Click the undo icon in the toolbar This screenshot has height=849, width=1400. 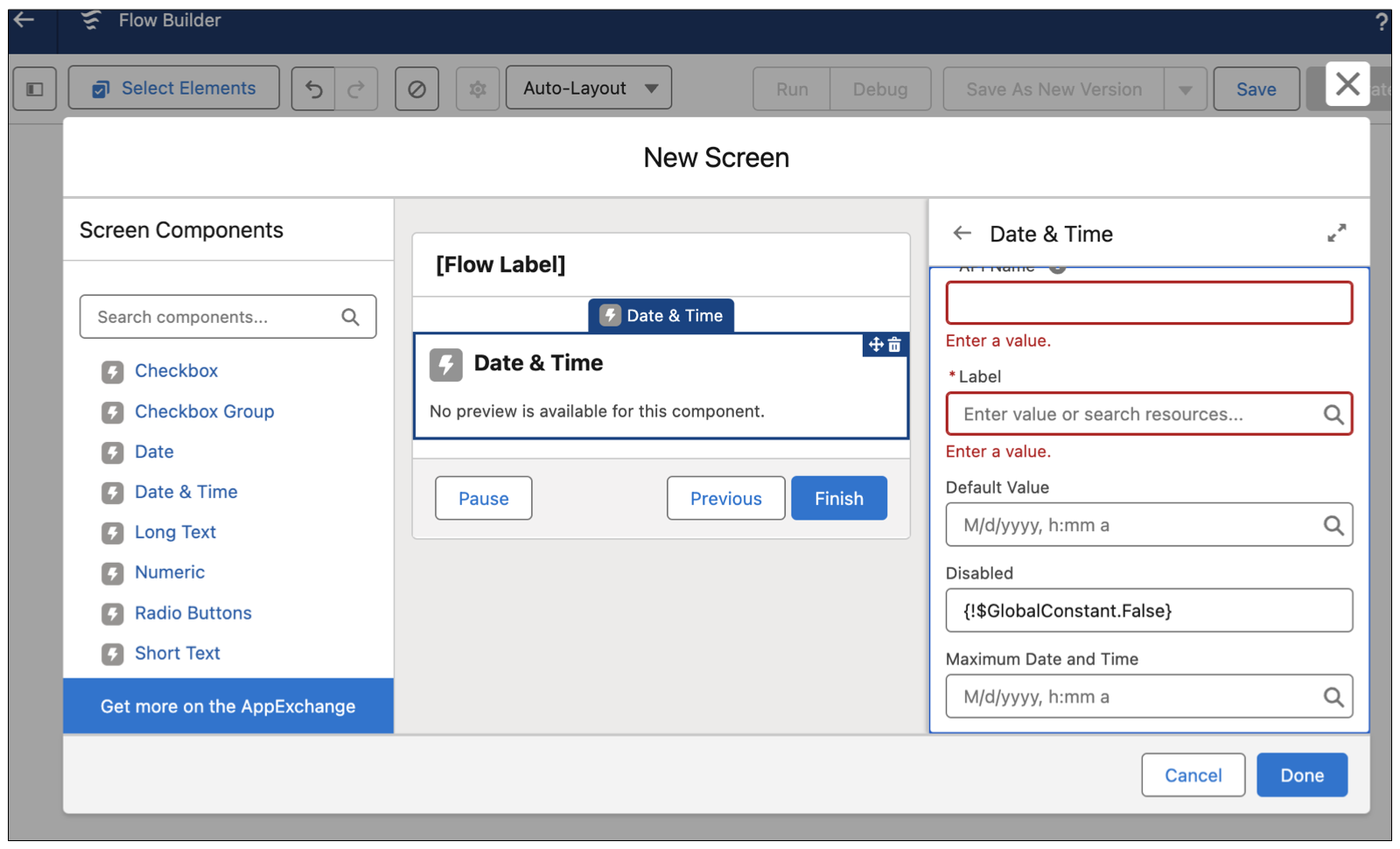pyautogui.click(x=315, y=88)
